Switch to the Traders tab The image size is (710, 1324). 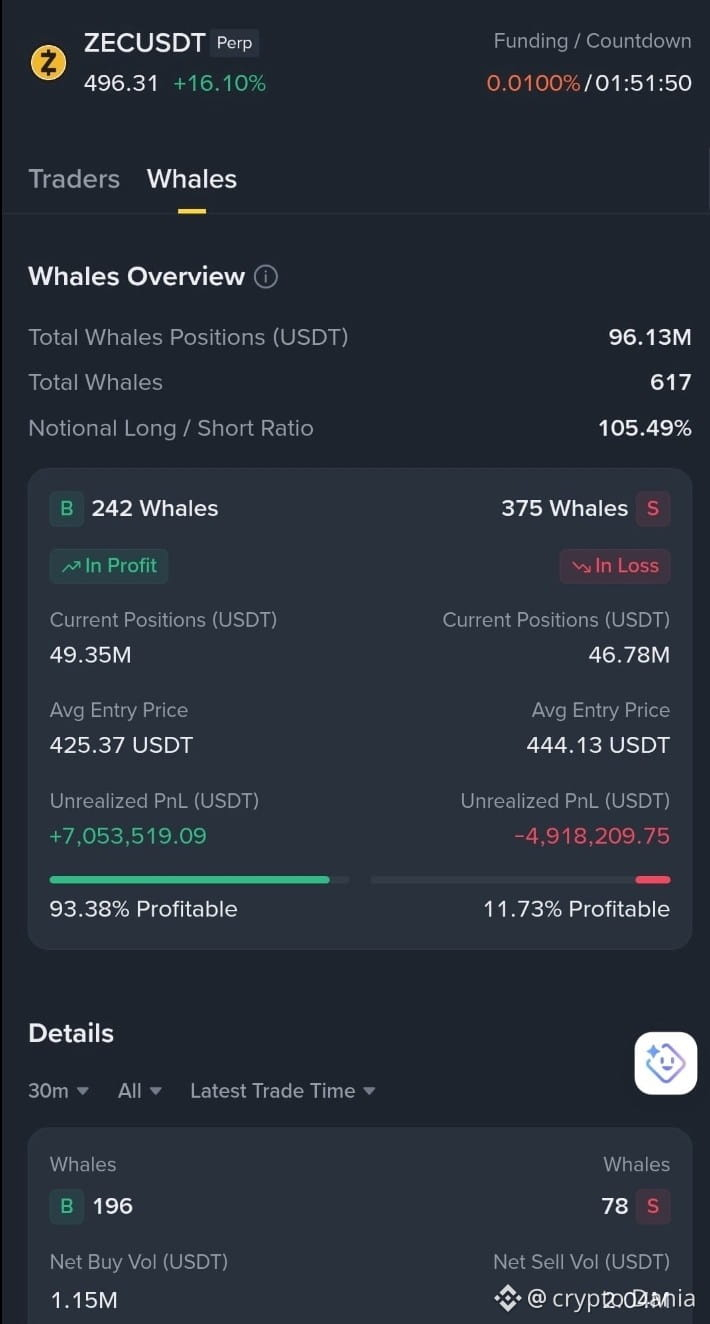[74, 179]
